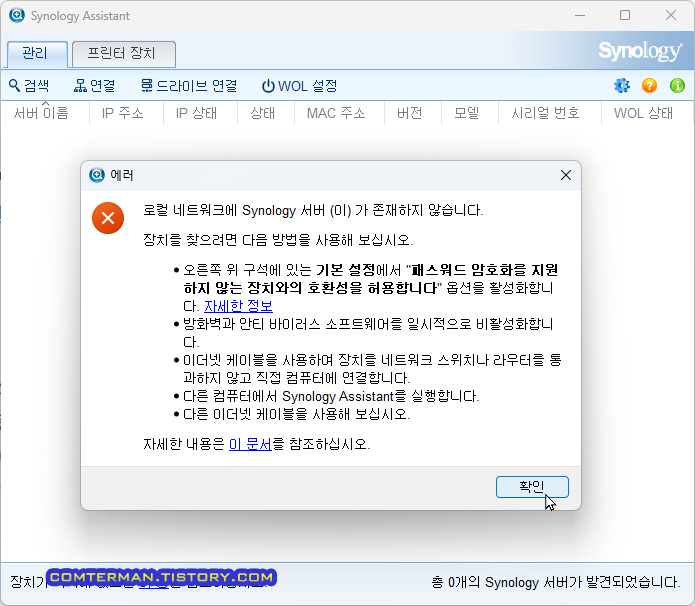Screen dimensions: 695x606
Task: Click the 연결 connect tool
Action: tap(94, 86)
